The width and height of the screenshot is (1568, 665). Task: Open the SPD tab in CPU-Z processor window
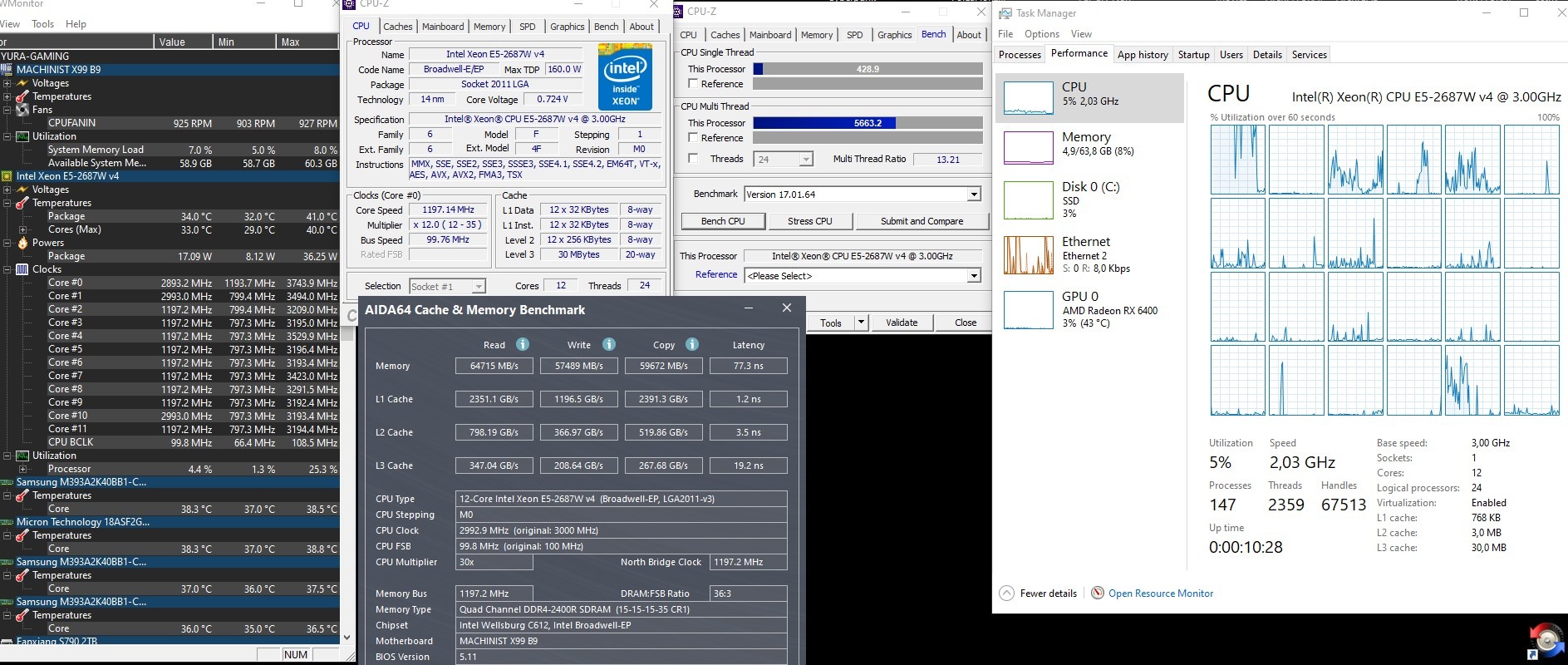coord(527,27)
